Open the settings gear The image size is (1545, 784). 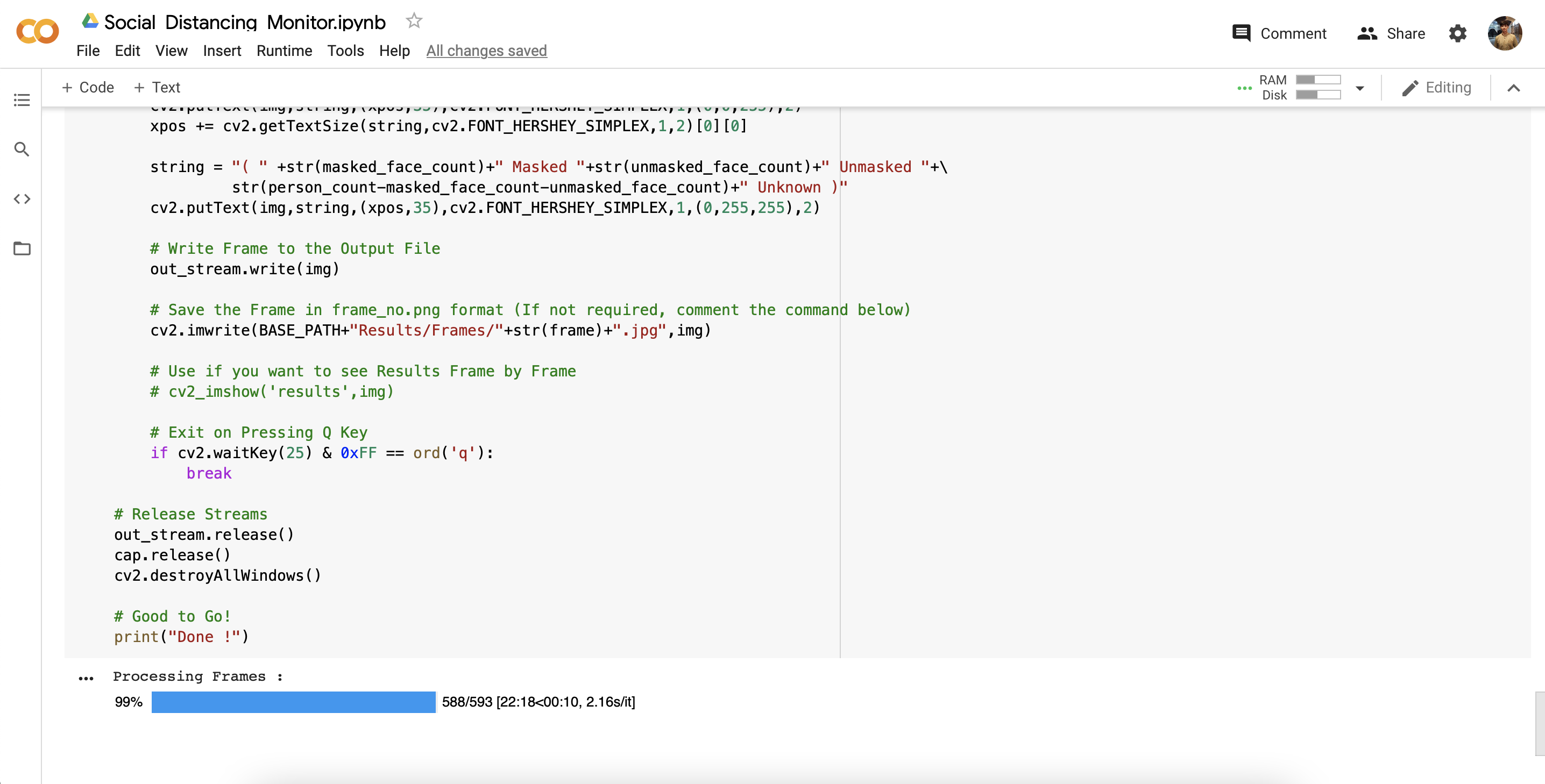click(1457, 33)
